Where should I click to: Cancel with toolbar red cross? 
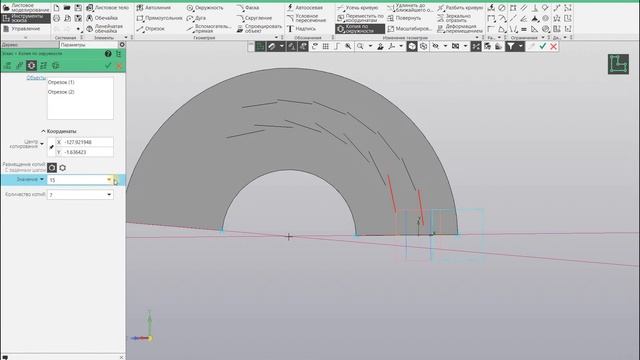[x=553, y=47]
